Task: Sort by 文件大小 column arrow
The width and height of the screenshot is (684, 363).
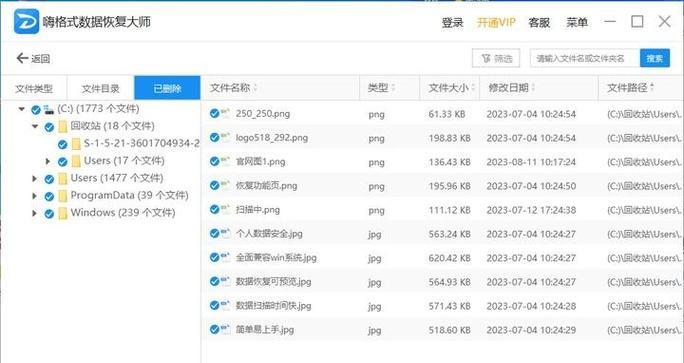Action: click(474, 88)
